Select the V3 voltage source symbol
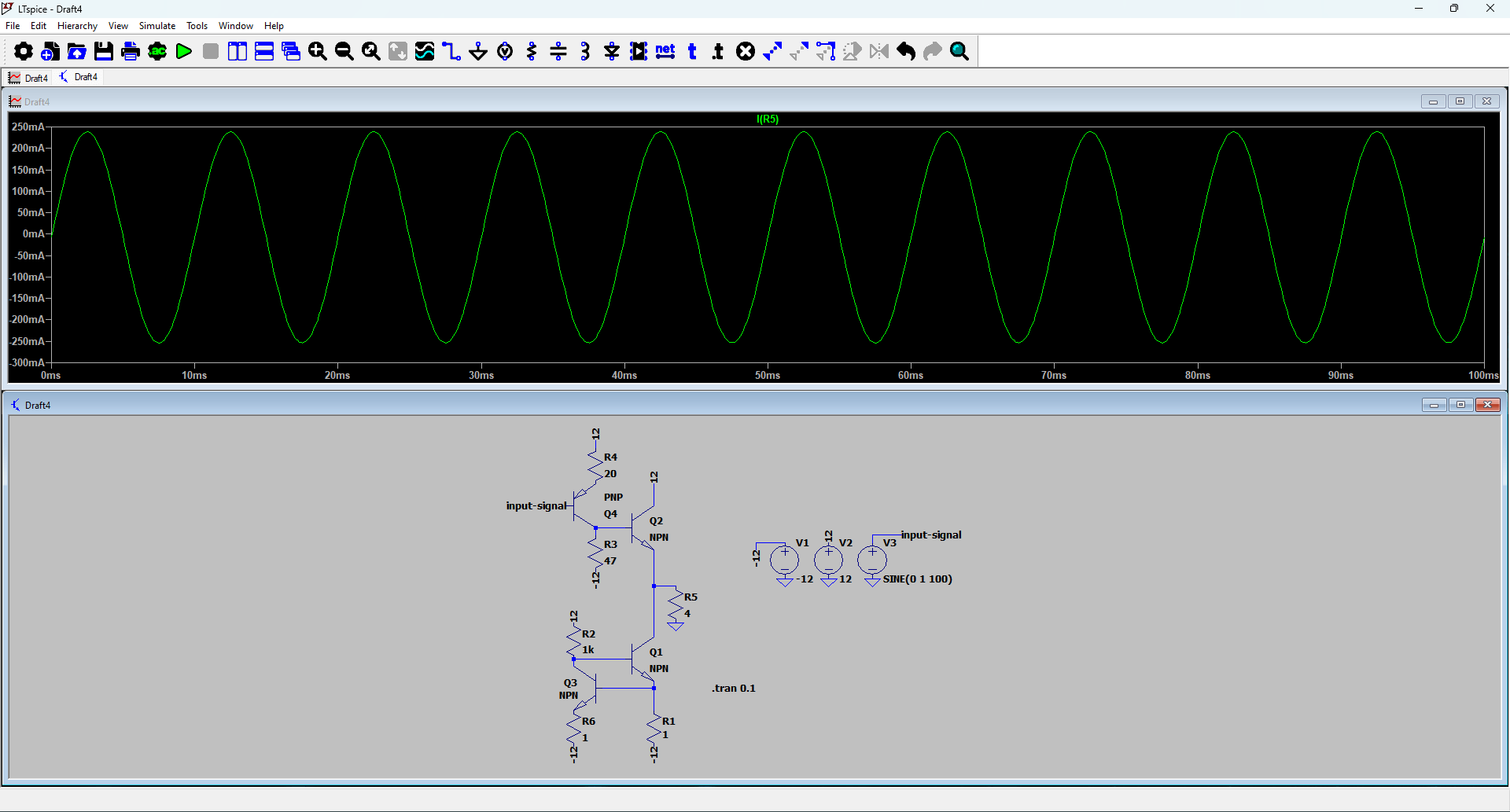The width and height of the screenshot is (1510, 812). pos(872,560)
